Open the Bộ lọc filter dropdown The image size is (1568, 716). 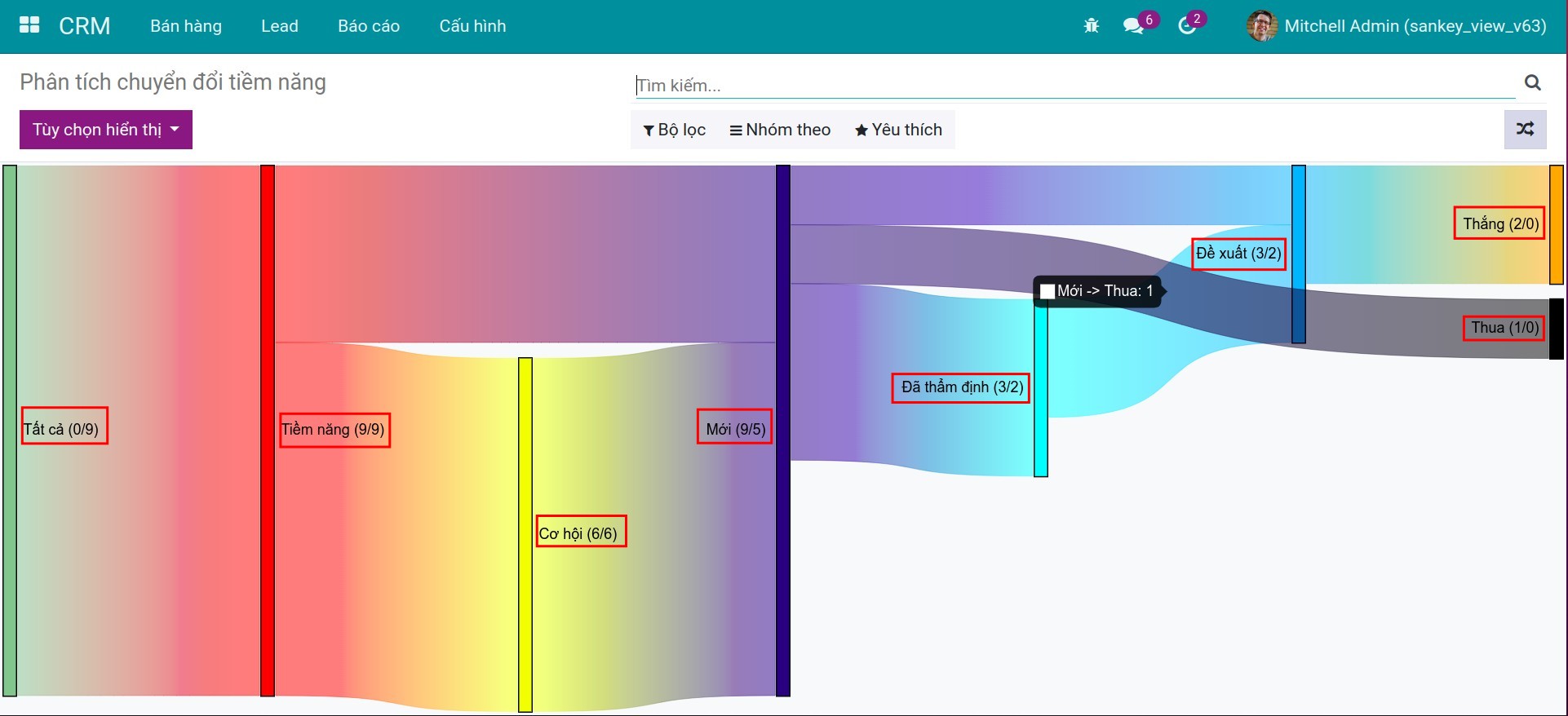pos(674,130)
